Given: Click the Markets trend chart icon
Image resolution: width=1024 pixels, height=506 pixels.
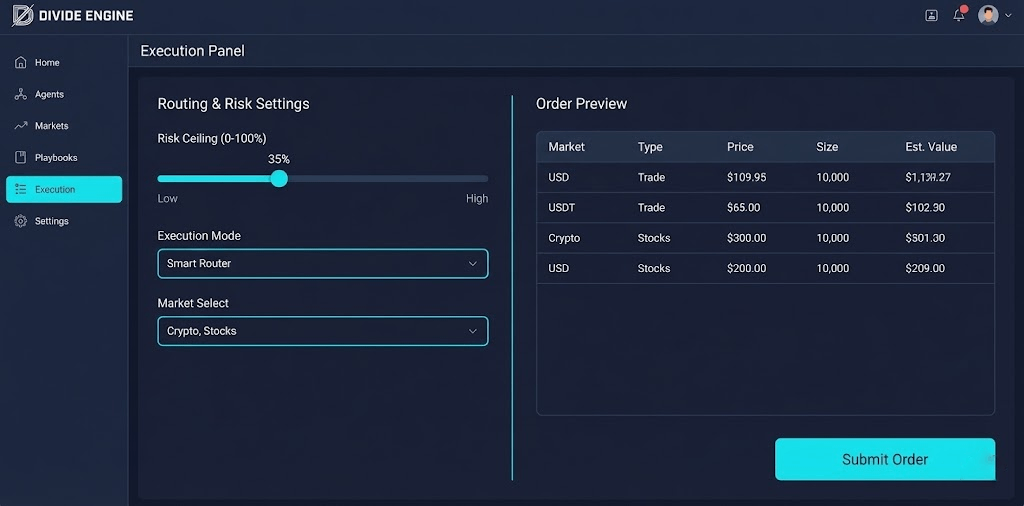Looking at the screenshot, I should pyautogui.click(x=21, y=126).
